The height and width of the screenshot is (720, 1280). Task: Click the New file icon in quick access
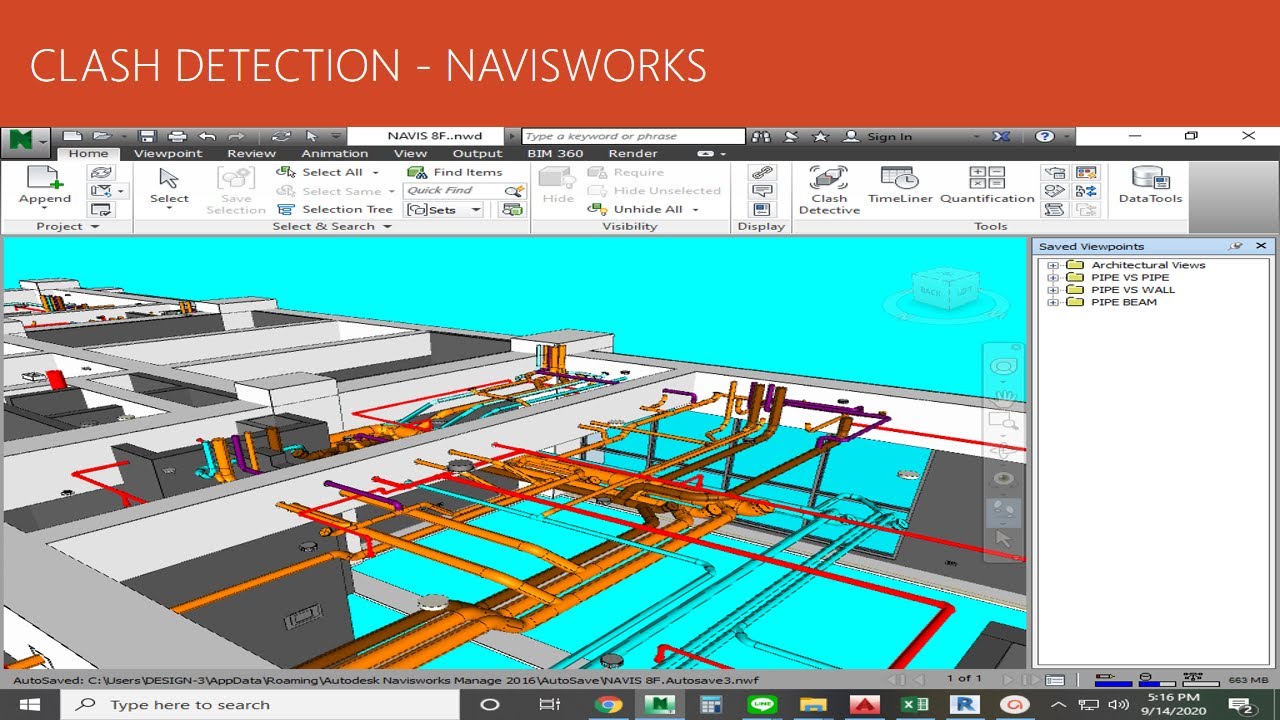click(x=71, y=136)
